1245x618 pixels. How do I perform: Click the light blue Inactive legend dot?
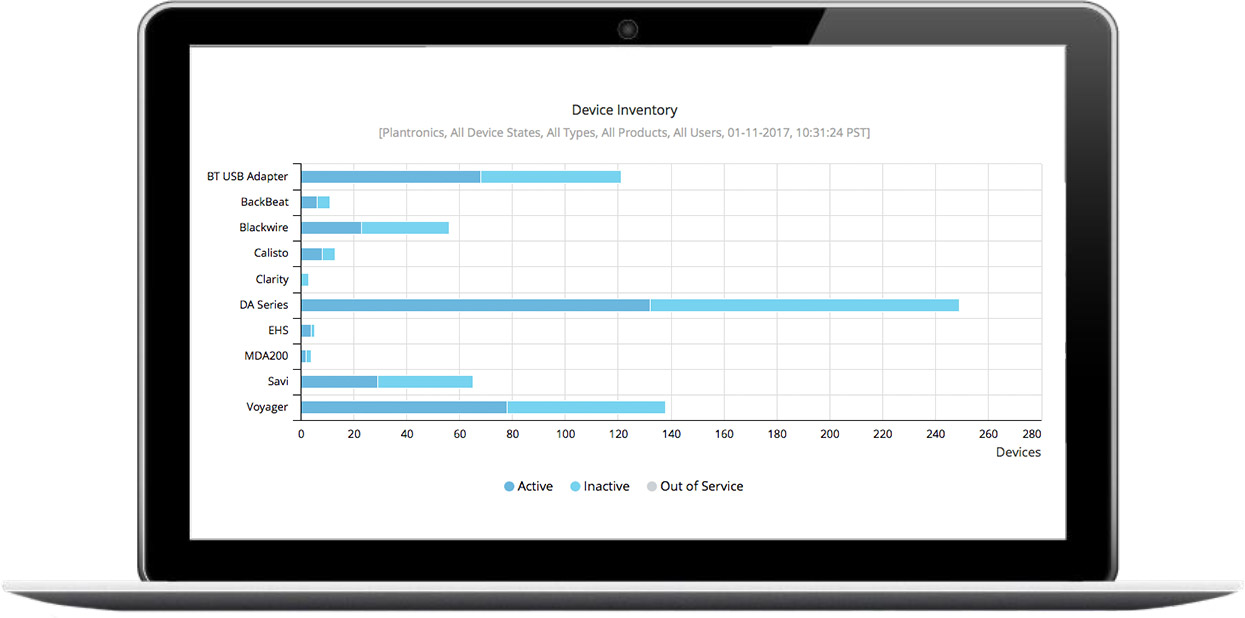click(x=575, y=487)
